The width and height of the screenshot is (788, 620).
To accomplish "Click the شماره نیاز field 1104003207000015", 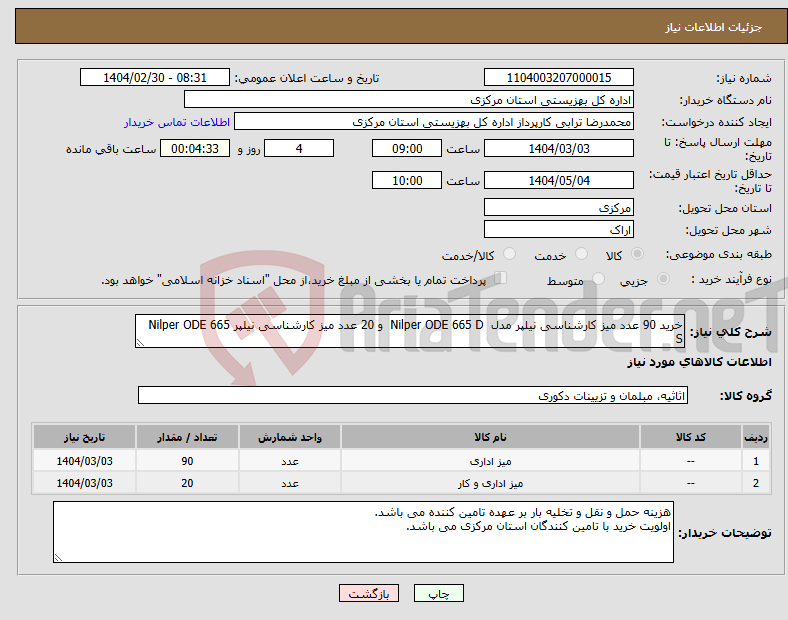I will click(x=558, y=77).
